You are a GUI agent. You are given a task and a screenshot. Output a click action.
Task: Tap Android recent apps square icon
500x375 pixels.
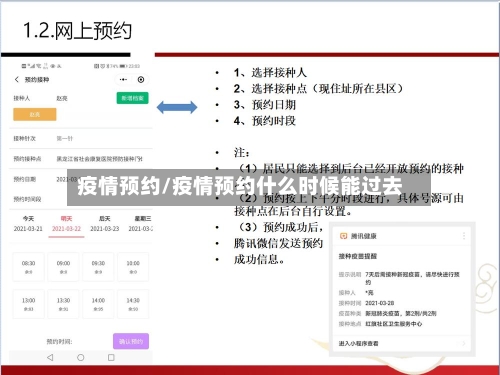click(111, 357)
